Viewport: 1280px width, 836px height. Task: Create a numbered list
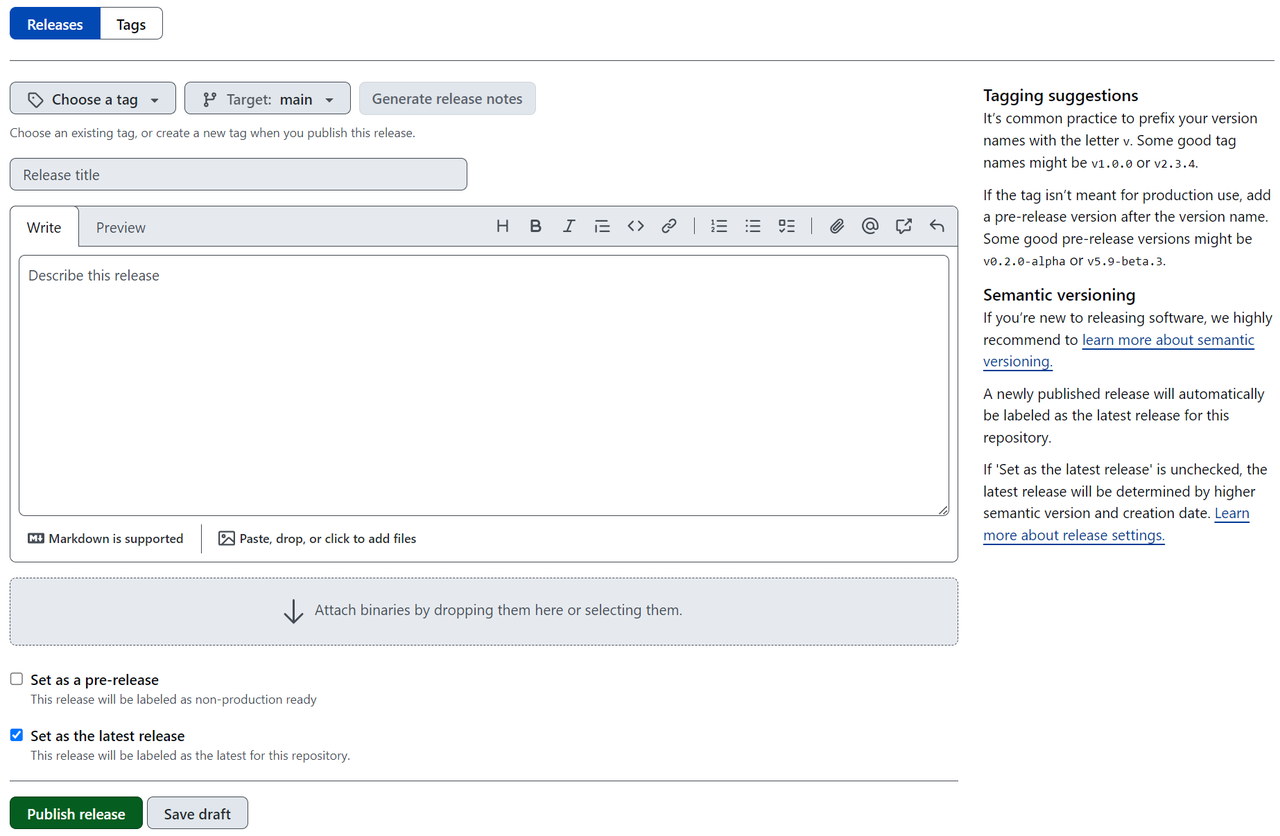719,226
